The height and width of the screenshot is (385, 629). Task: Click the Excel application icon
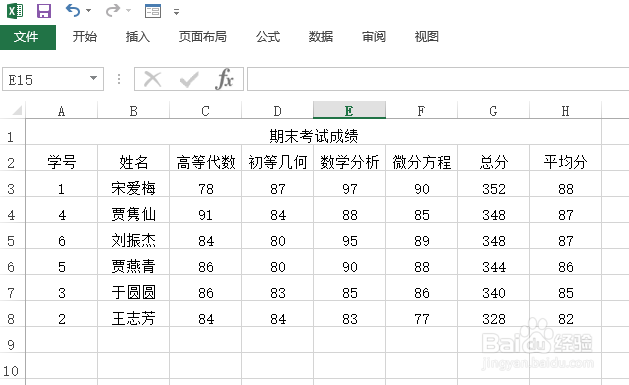pos(15,11)
